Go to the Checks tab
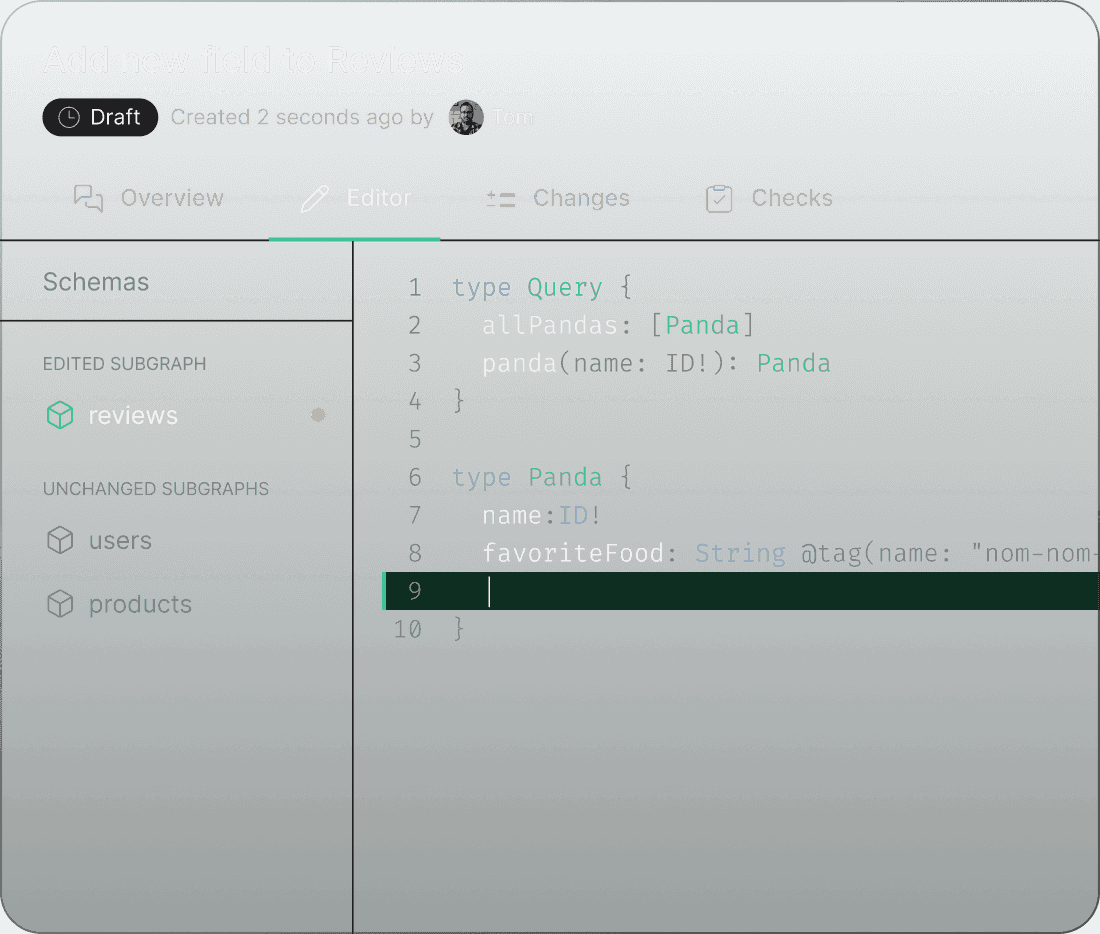1100x934 pixels. [791, 198]
